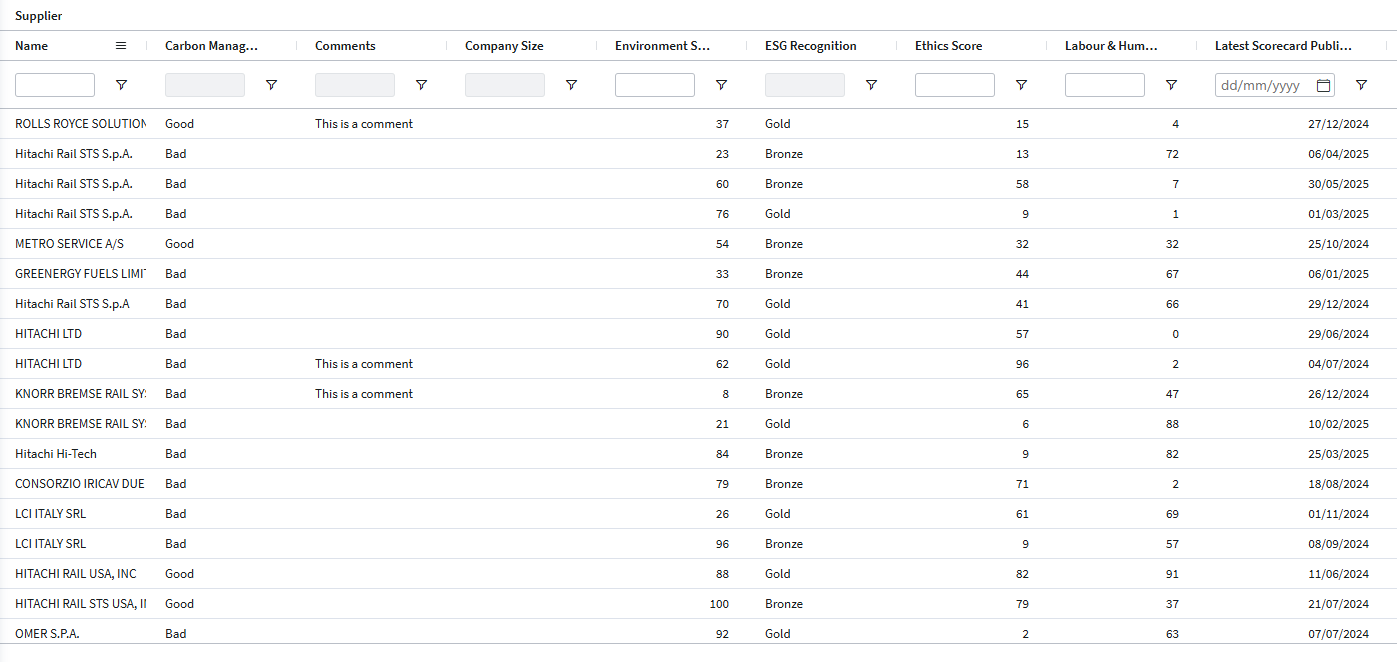1397x662 pixels.
Task: Click the date 27/12/2024
Action: click(x=1338, y=124)
